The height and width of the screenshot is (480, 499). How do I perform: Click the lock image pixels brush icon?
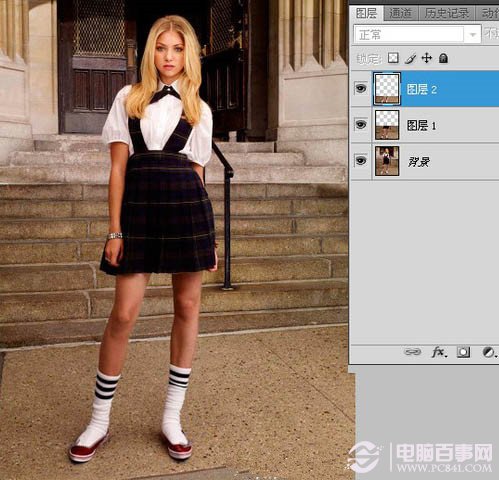[410, 59]
